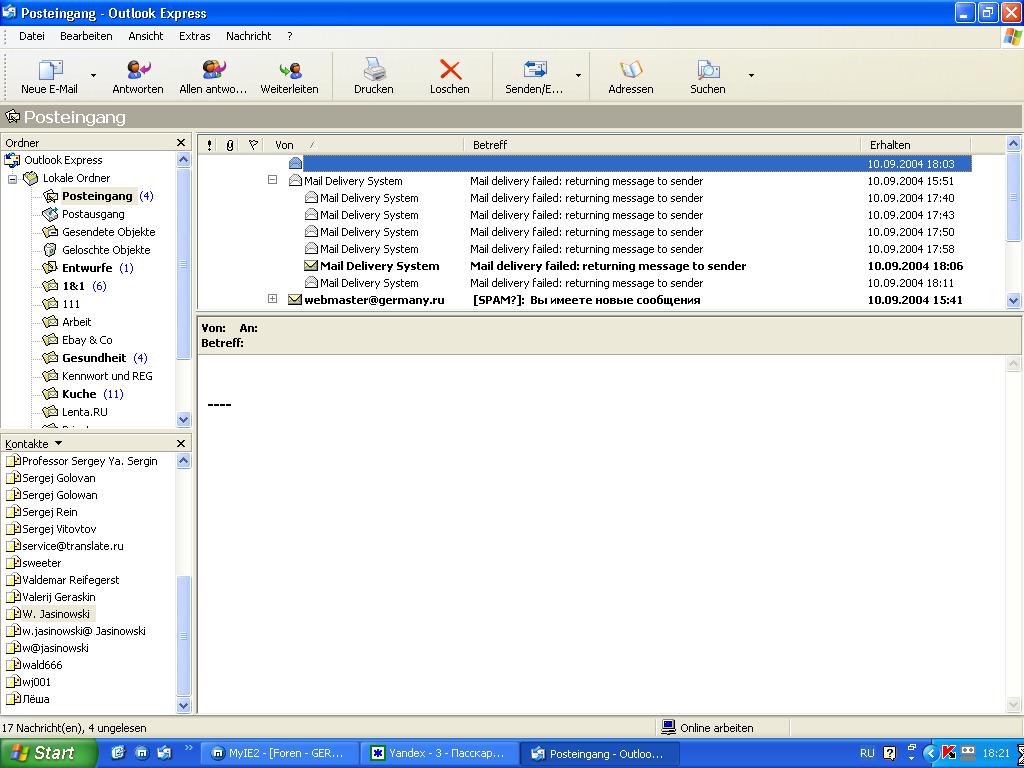The width and height of the screenshot is (1024, 768).
Task: Collapse the Lokale Ordner tree node
Action: click(x=12, y=178)
